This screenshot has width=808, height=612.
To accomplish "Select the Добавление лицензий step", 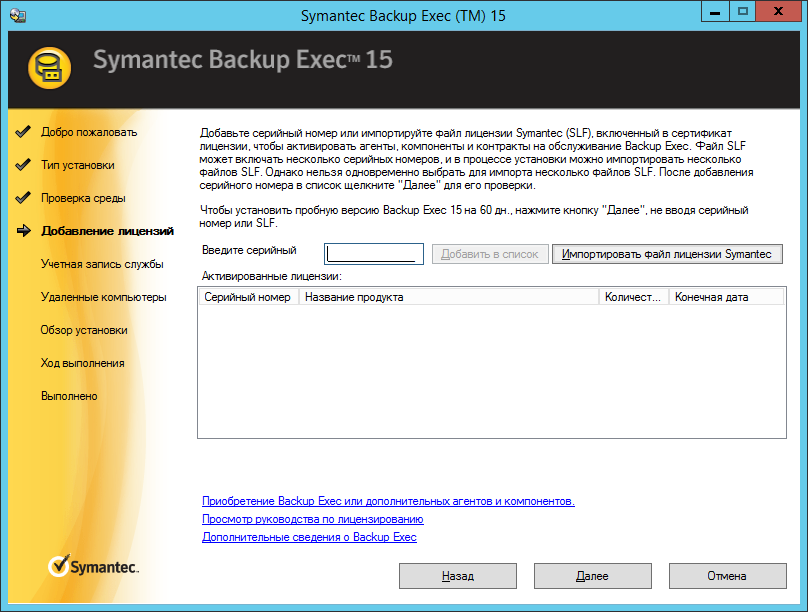I will point(107,231).
